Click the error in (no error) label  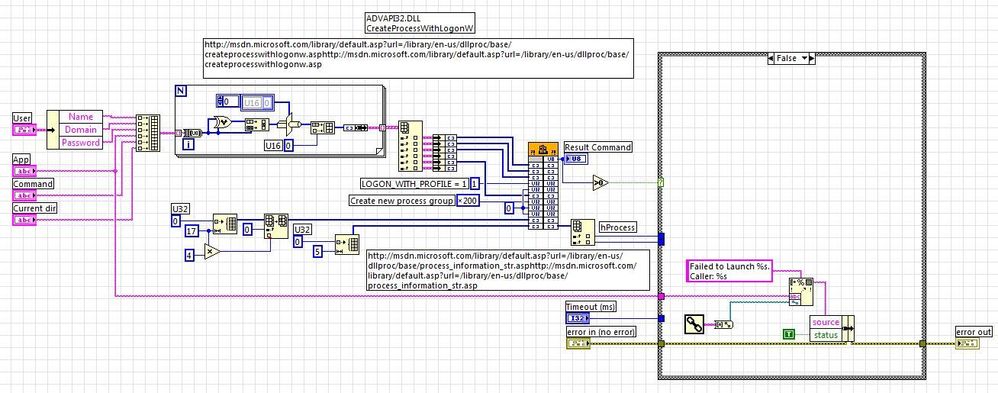point(601,332)
